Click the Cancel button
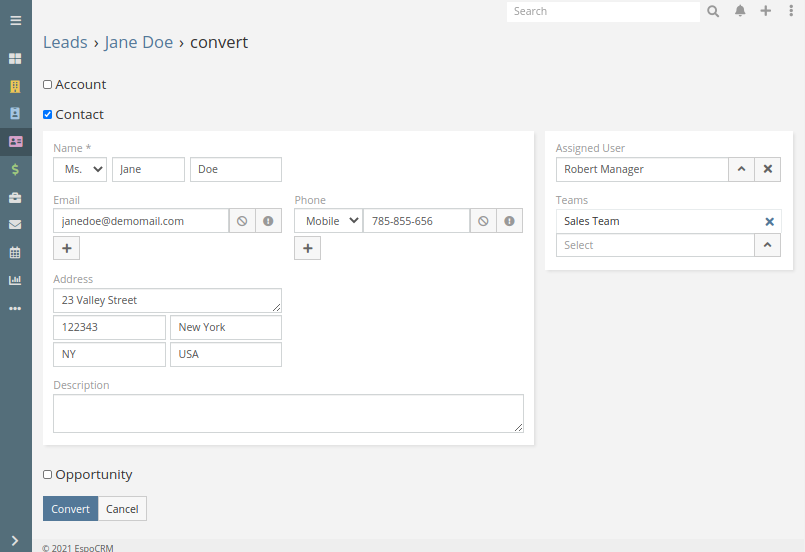Viewport: 805px width, 552px height. click(122, 509)
